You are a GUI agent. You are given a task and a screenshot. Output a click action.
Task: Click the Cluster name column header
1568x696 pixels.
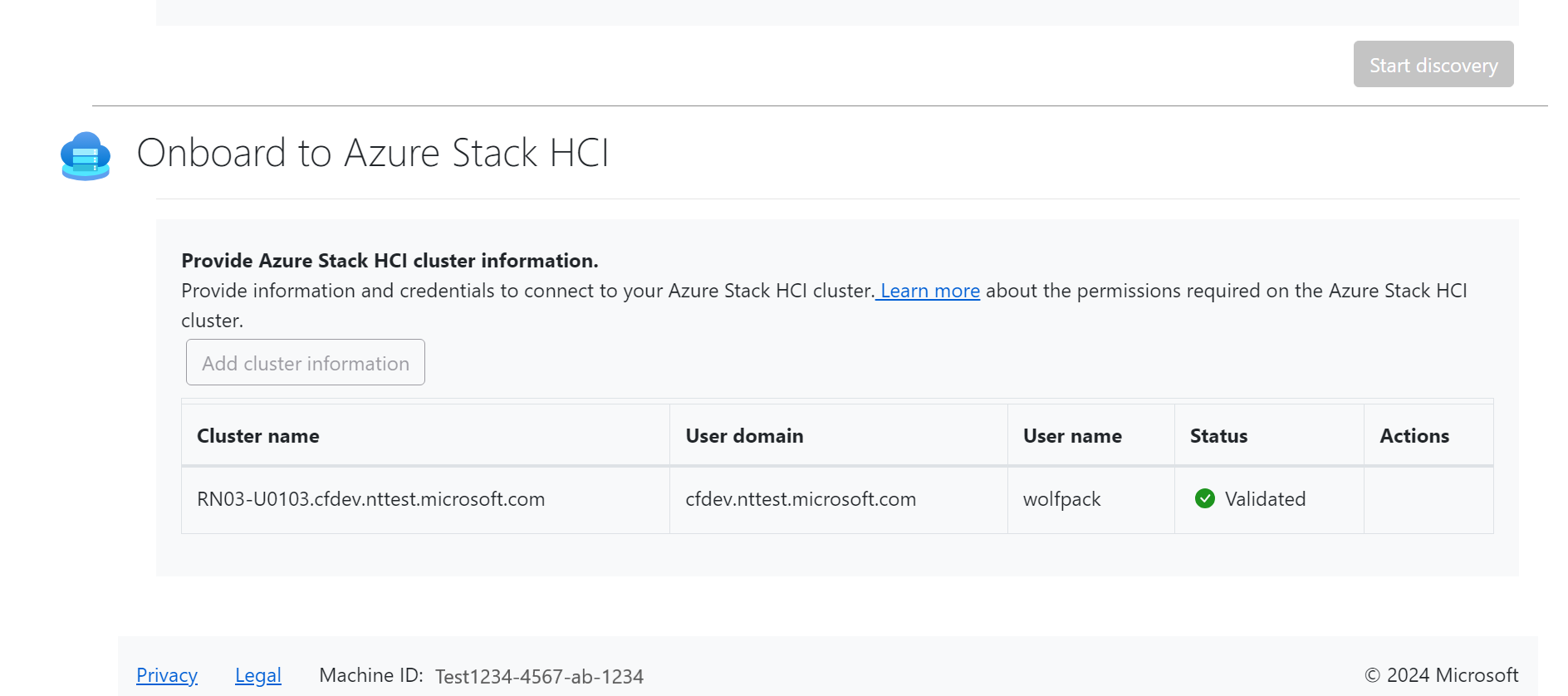[x=258, y=436]
